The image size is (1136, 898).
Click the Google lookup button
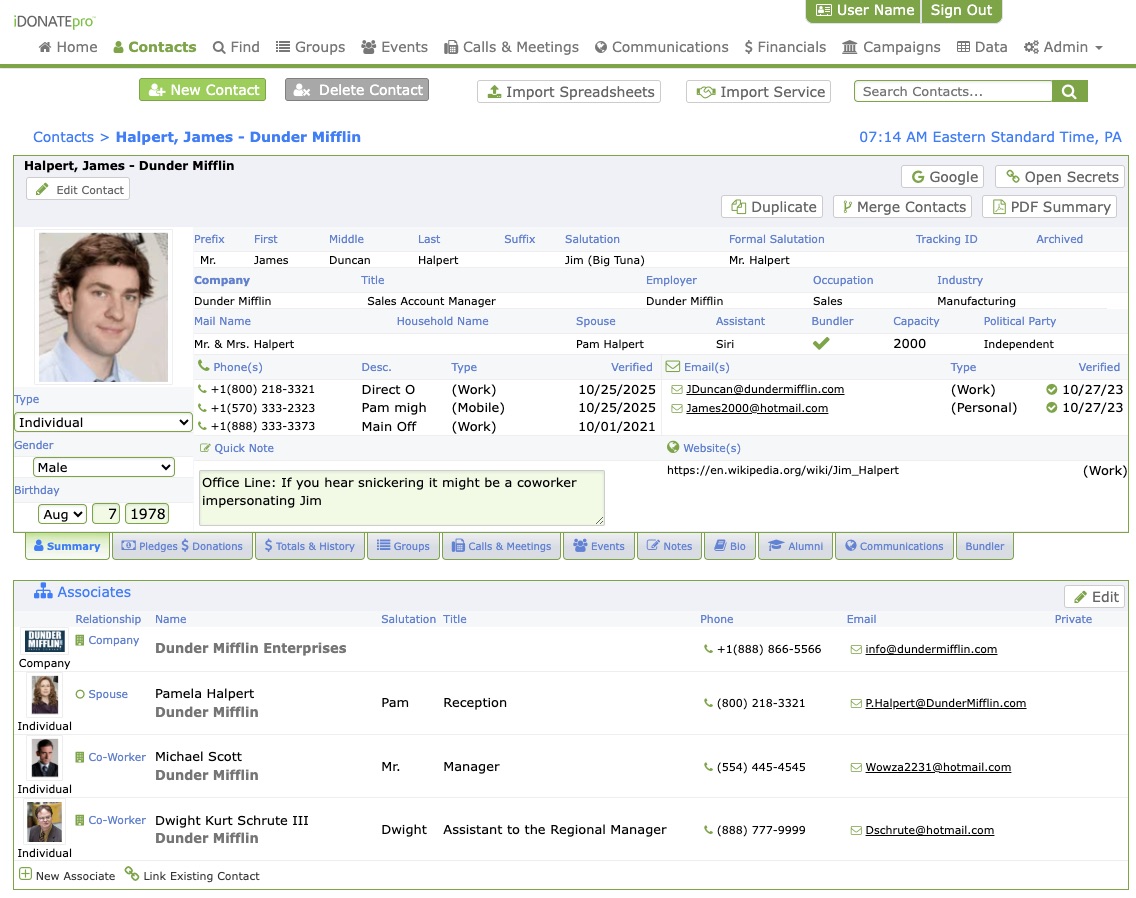943,177
